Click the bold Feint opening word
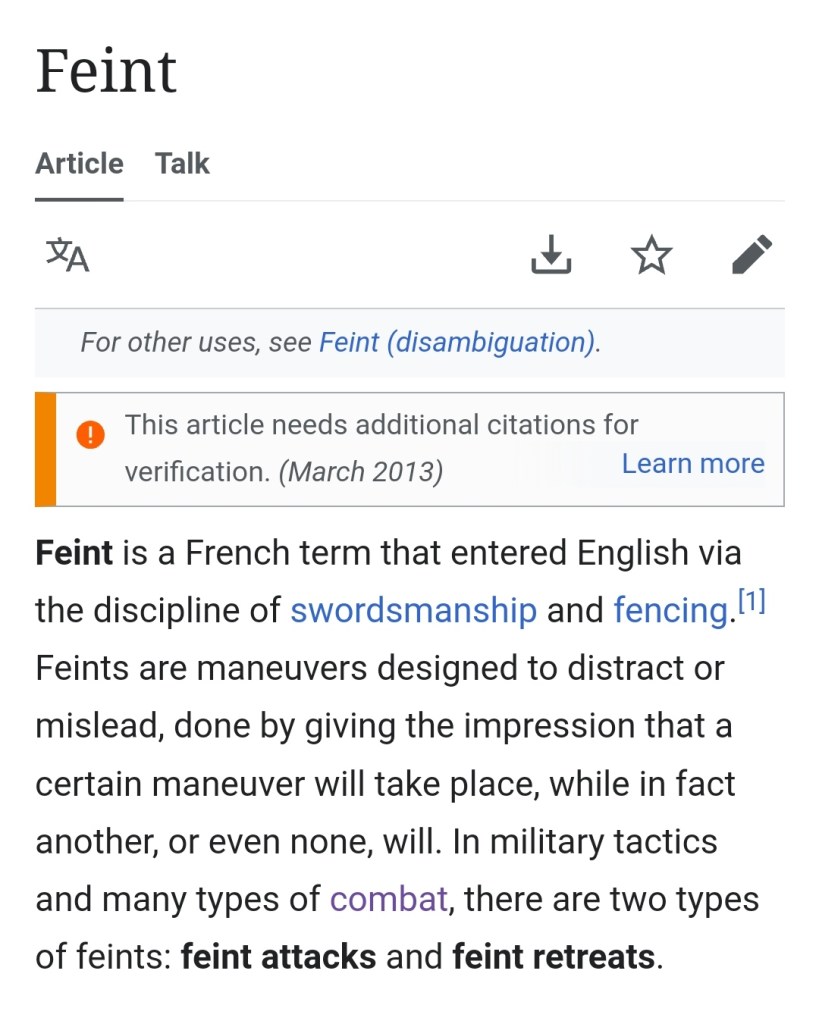 click(74, 553)
